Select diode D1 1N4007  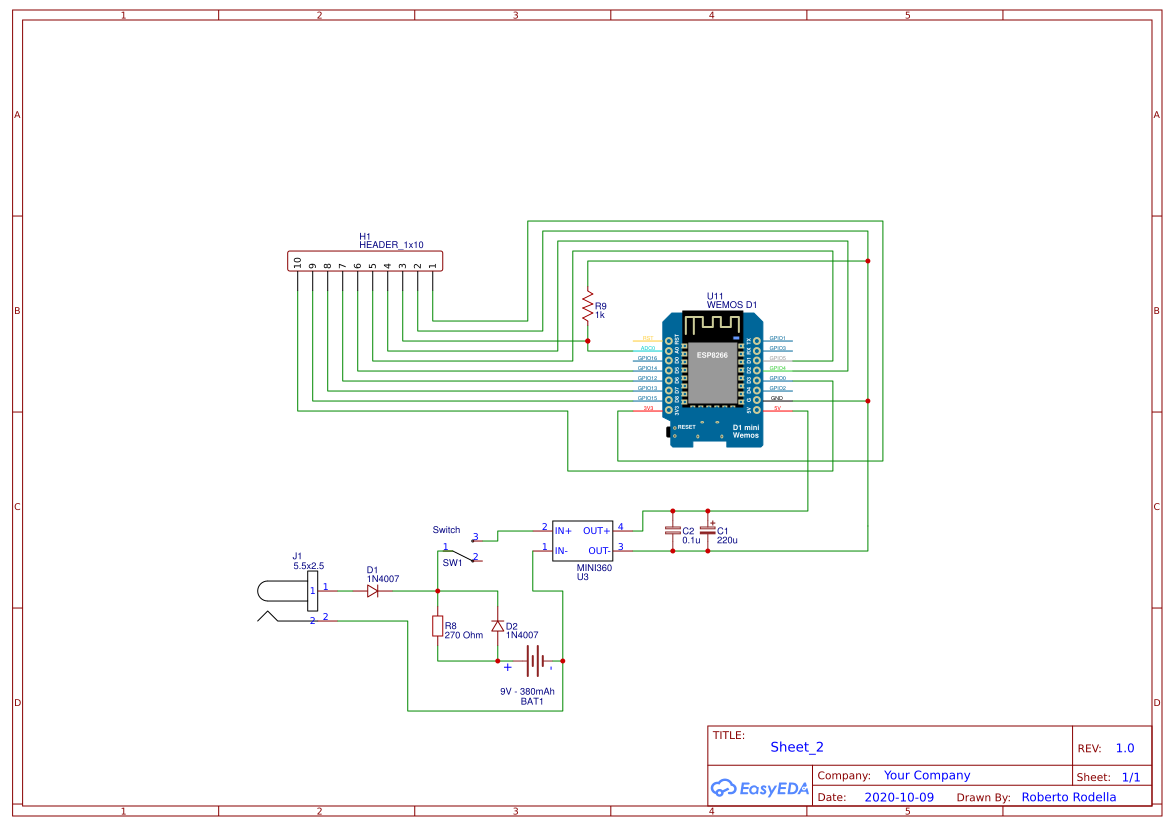(x=373, y=591)
